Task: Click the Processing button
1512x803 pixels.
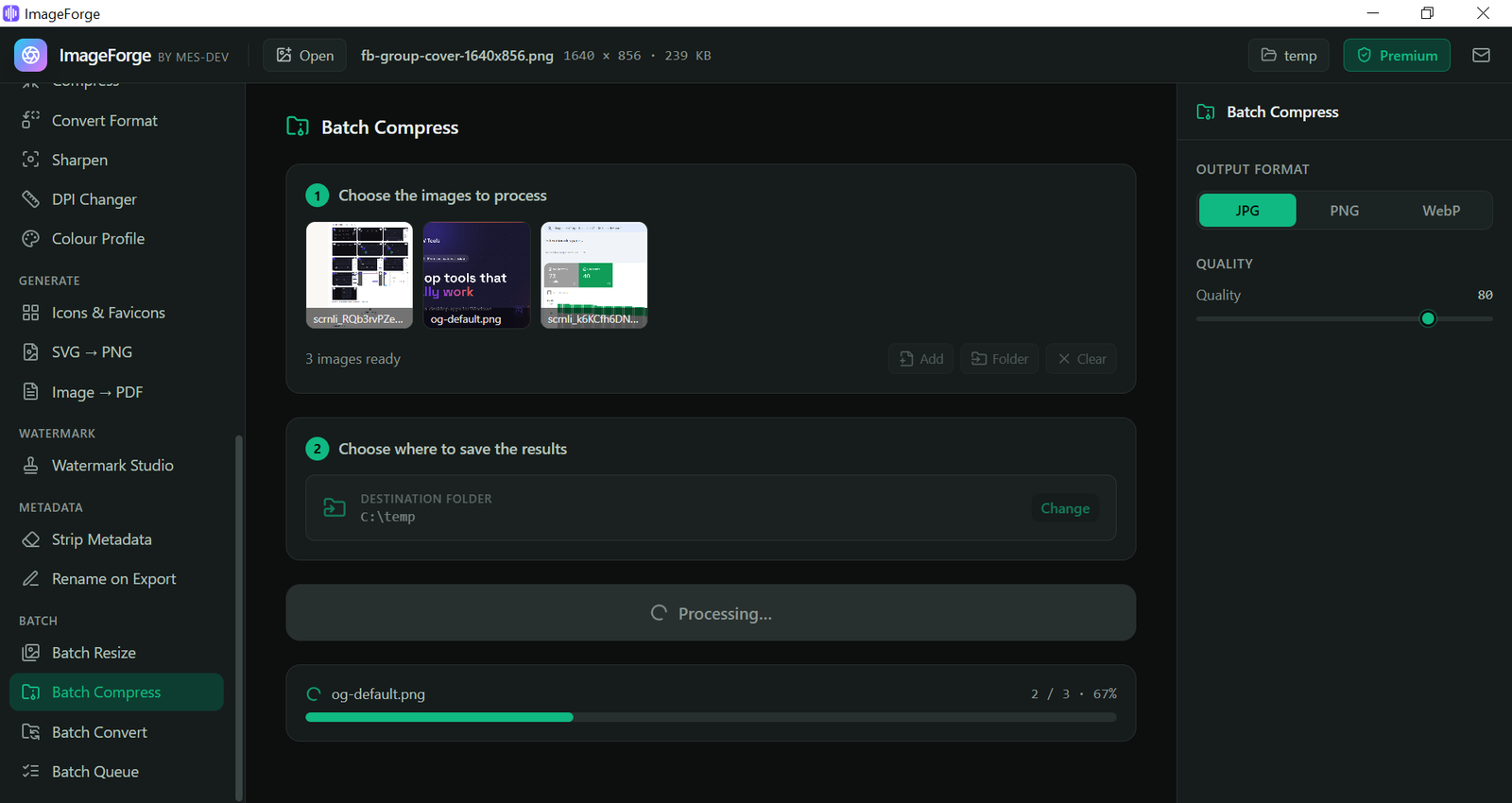Action: click(x=711, y=613)
